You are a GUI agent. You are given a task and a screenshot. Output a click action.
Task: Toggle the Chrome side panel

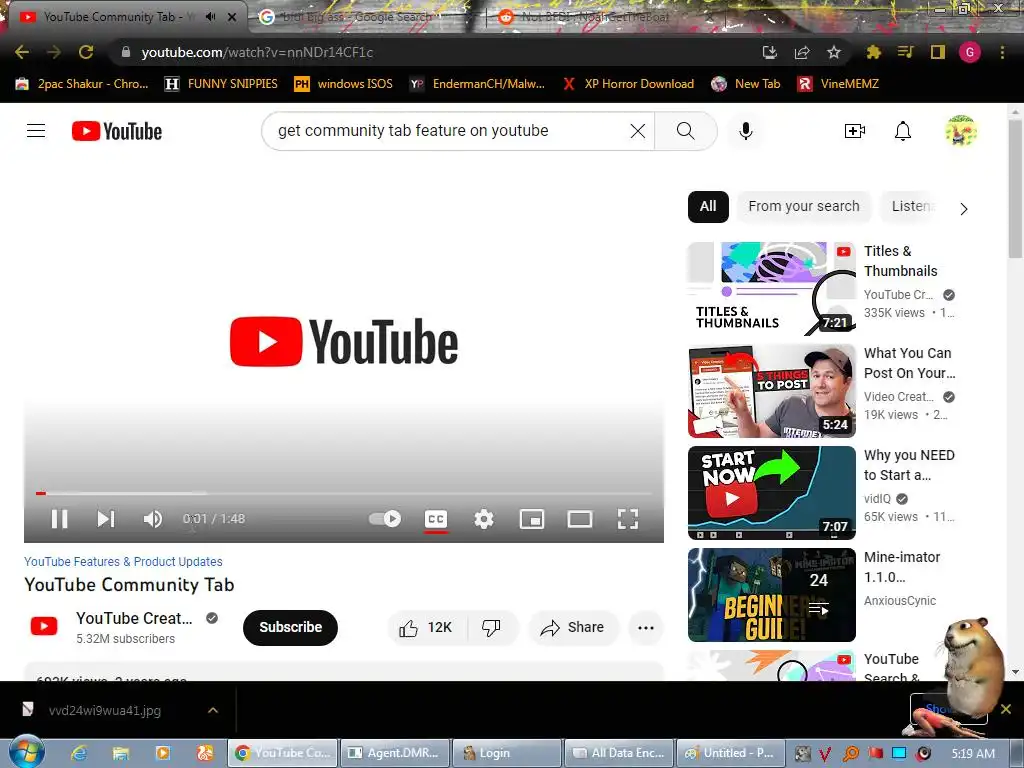938,52
